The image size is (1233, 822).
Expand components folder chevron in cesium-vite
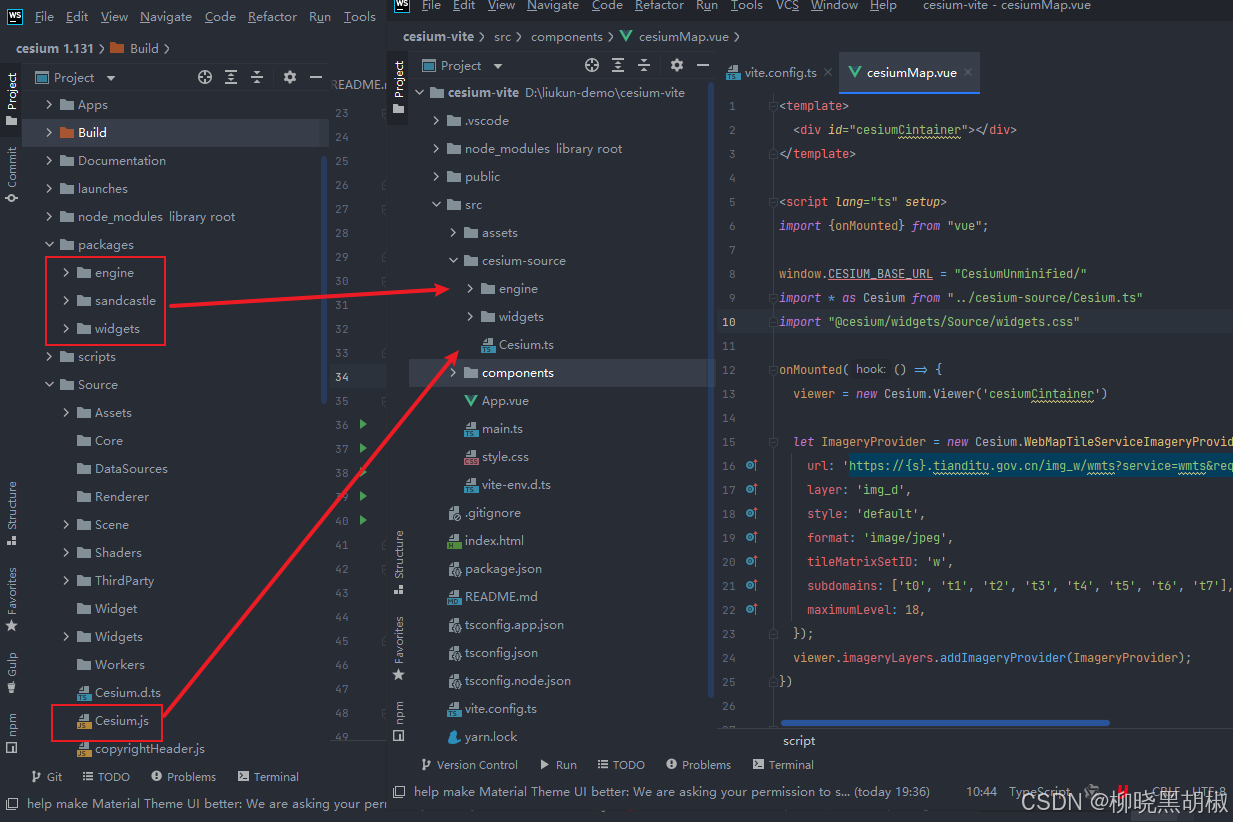click(x=454, y=373)
